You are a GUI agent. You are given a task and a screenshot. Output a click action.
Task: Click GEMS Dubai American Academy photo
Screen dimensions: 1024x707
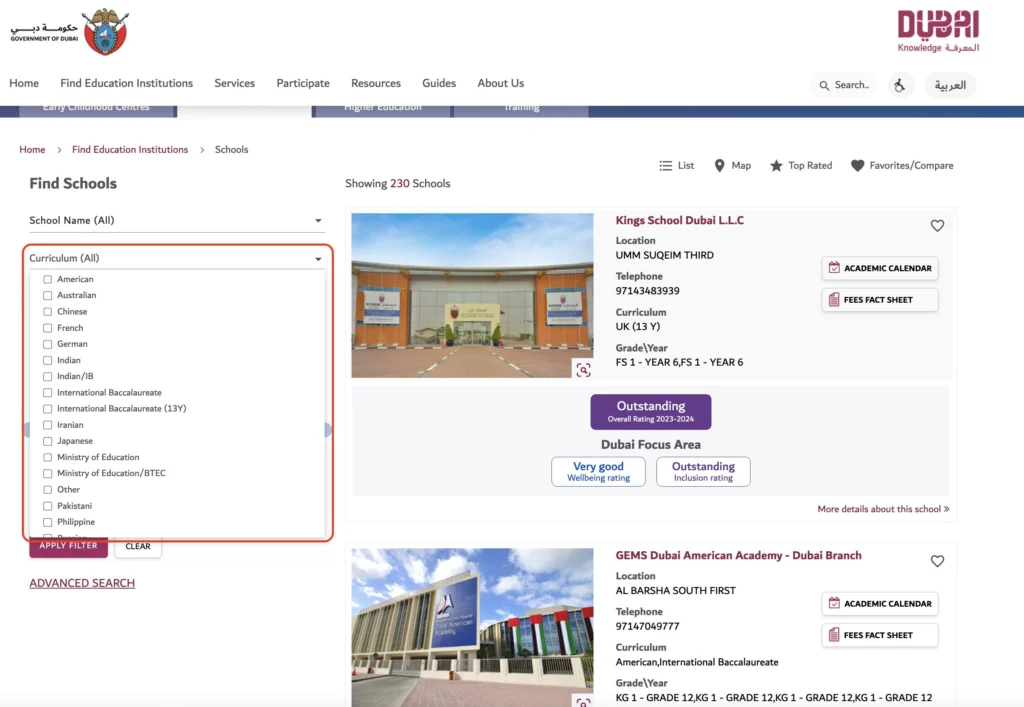click(472, 627)
